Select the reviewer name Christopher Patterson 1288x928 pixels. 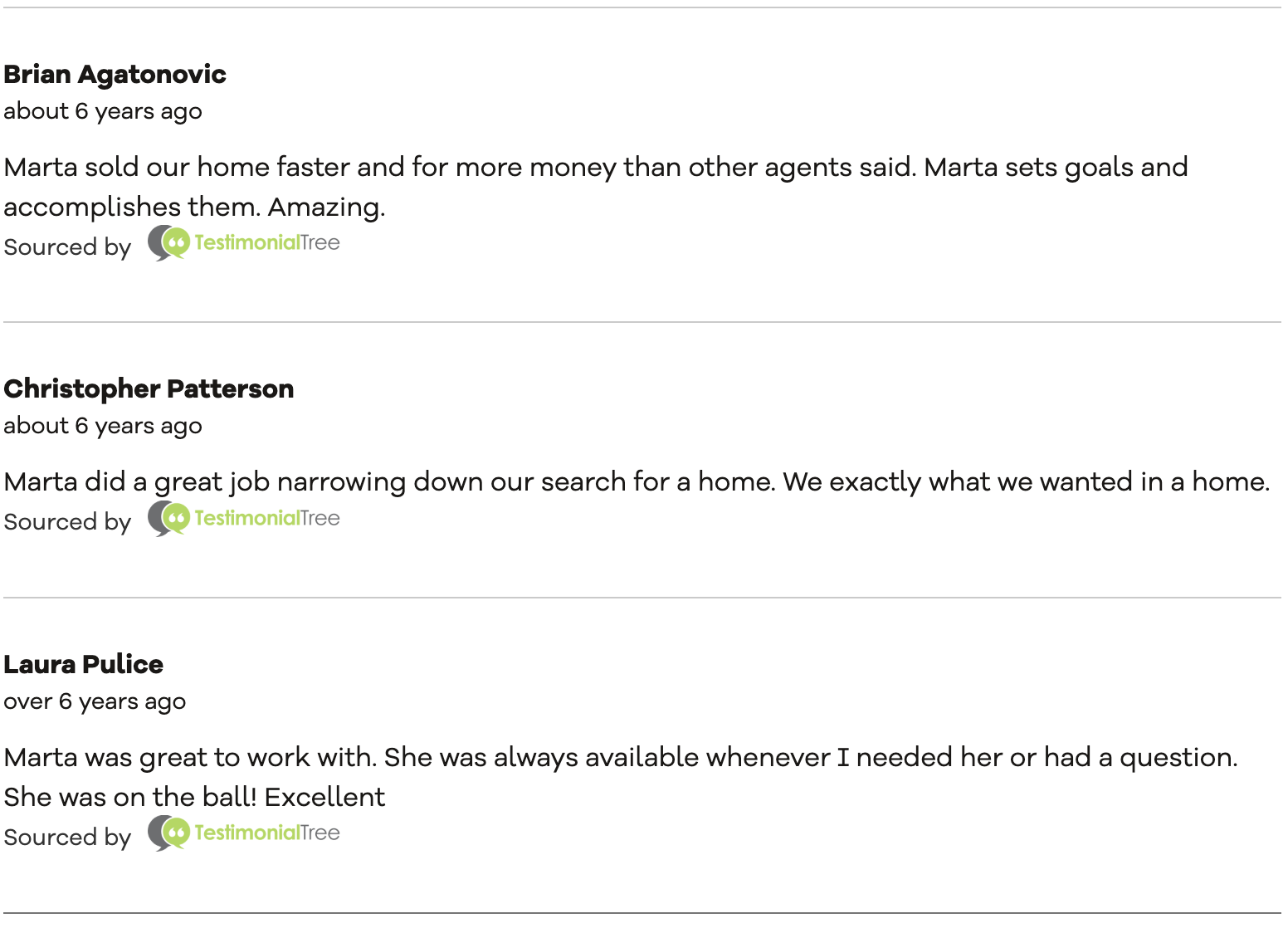pyautogui.click(x=149, y=388)
